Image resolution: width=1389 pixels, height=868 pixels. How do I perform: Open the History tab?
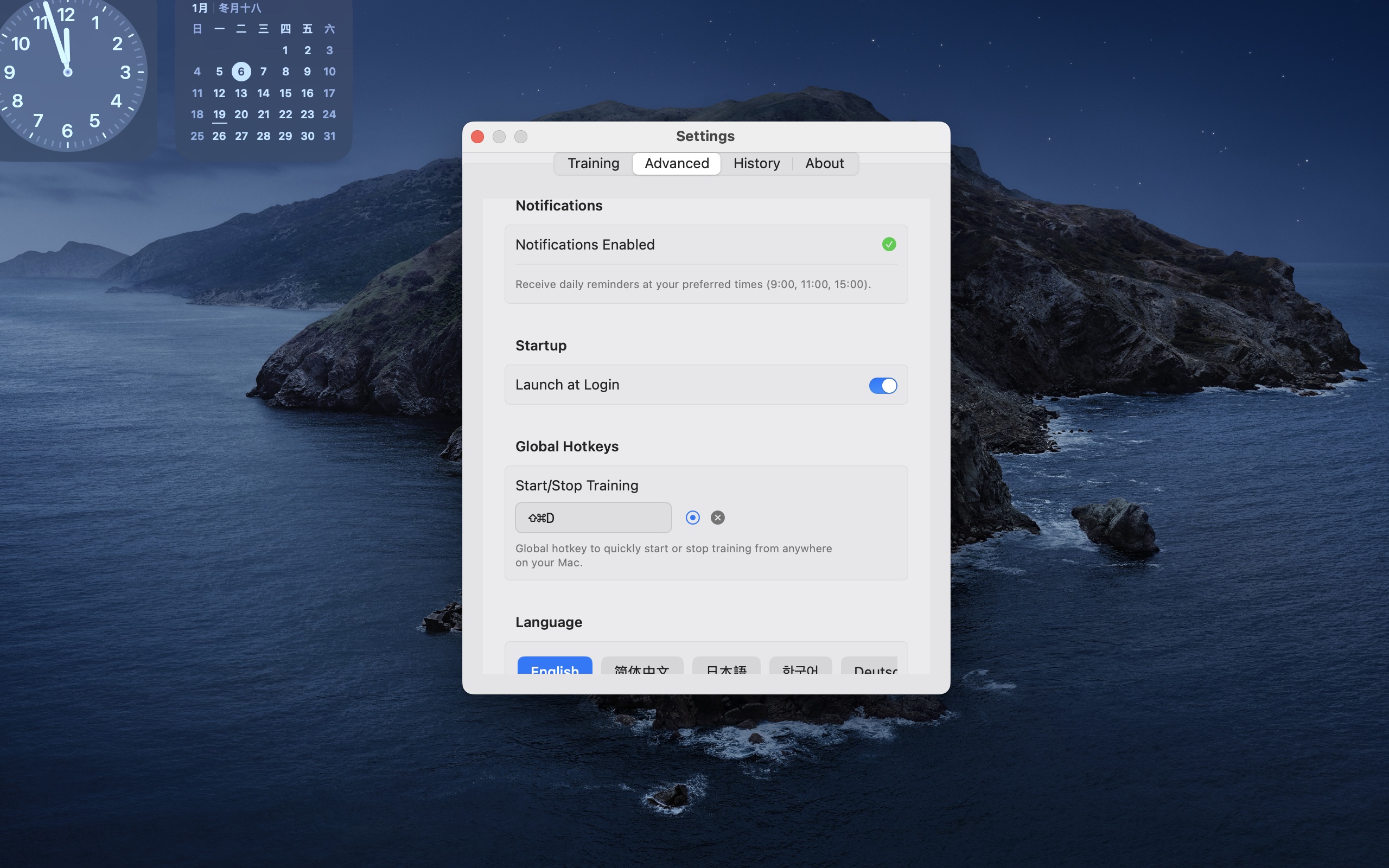click(756, 164)
